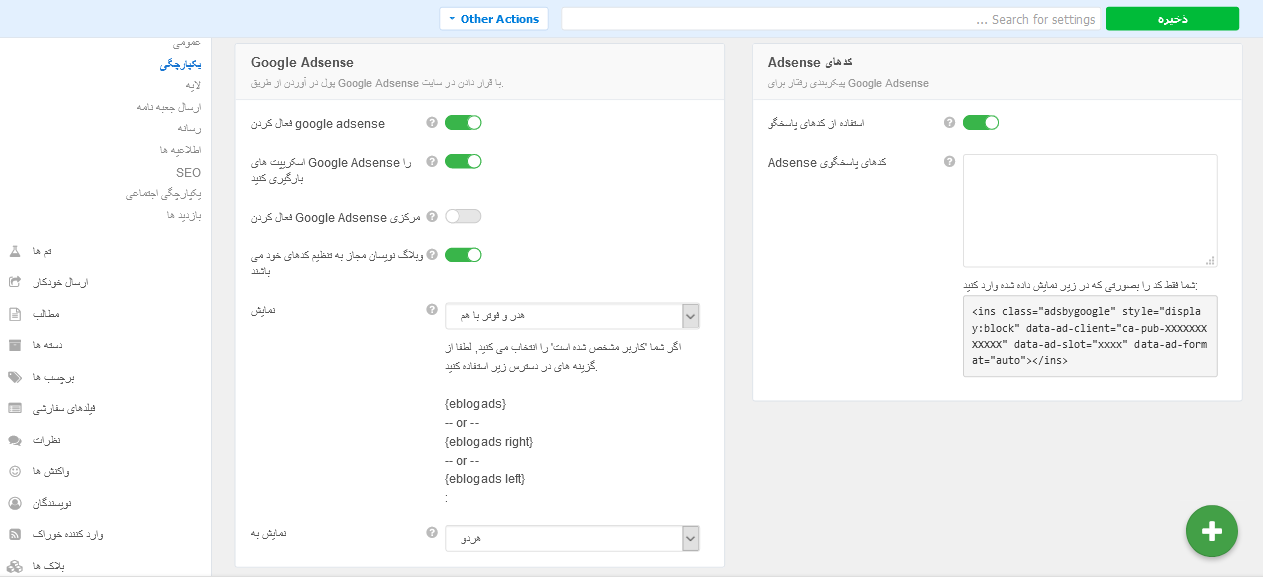Viewport: 1263px width, 577px height.
Task: Select عمومی in the settings submenu
Action: (x=187, y=43)
